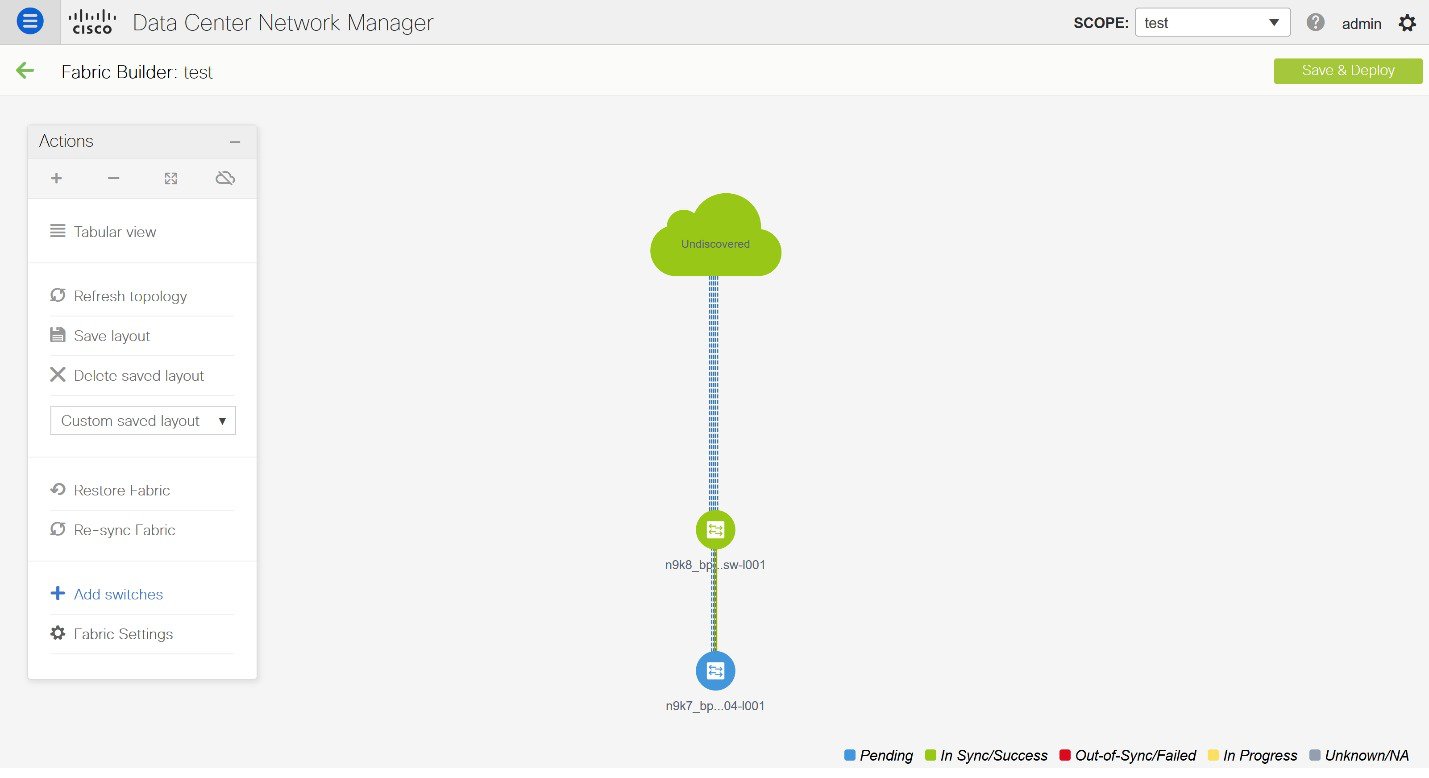This screenshot has height=778, width=1429.
Task: Open the Custom saved layout dropdown
Action: [143, 420]
